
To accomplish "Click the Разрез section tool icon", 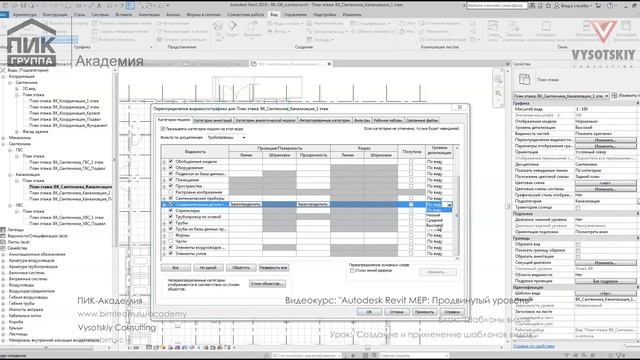I will (233, 26).
